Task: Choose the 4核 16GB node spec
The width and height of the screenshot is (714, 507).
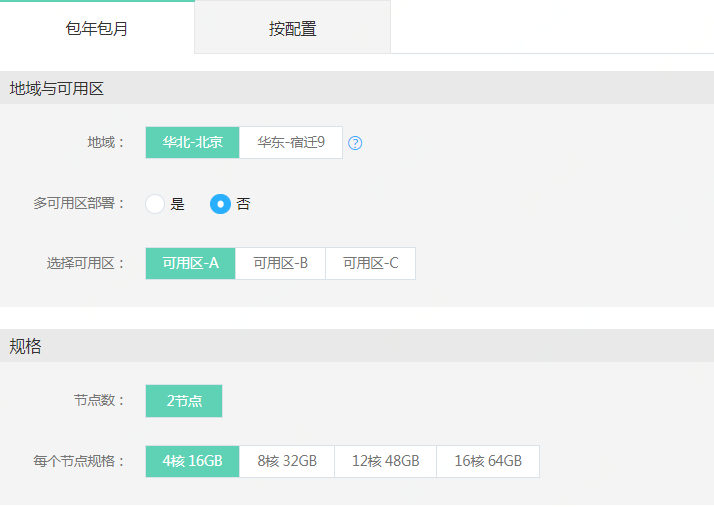Action: click(192, 461)
